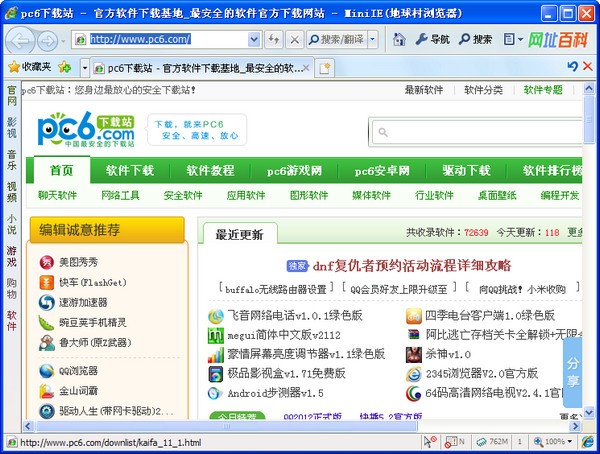This screenshot has height=454, width=600.
Task: Select the 最近更新 tab
Action: click(240, 234)
